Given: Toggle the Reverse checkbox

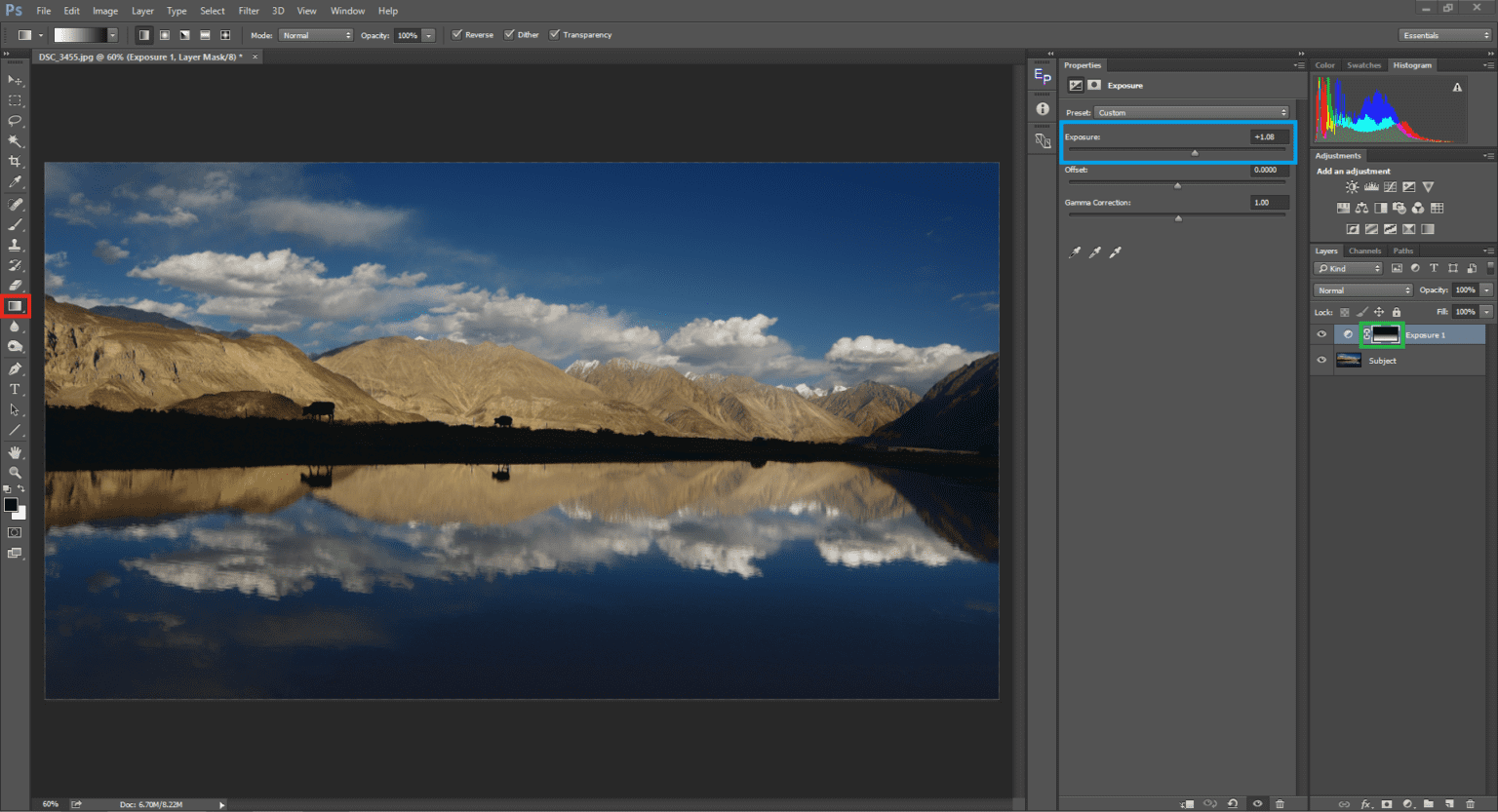Looking at the screenshot, I should (456, 34).
